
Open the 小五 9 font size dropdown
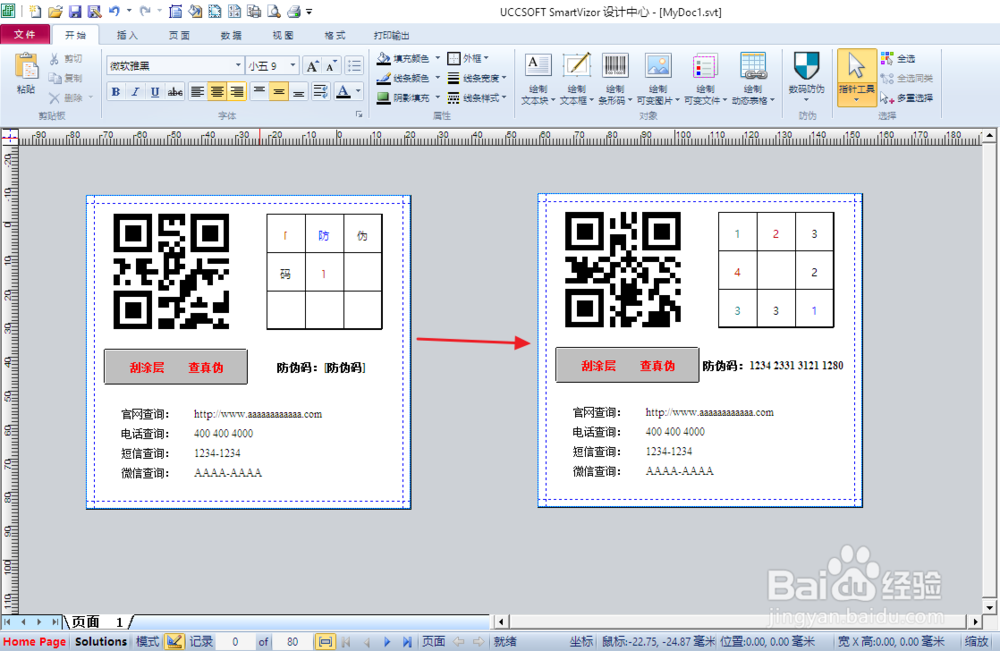click(x=293, y=65)
